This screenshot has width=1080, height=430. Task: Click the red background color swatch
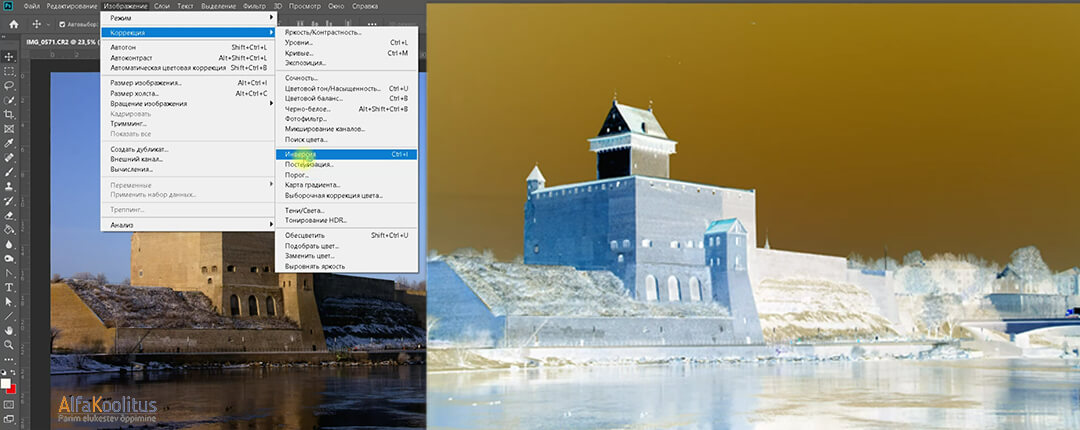coord(12,389)
